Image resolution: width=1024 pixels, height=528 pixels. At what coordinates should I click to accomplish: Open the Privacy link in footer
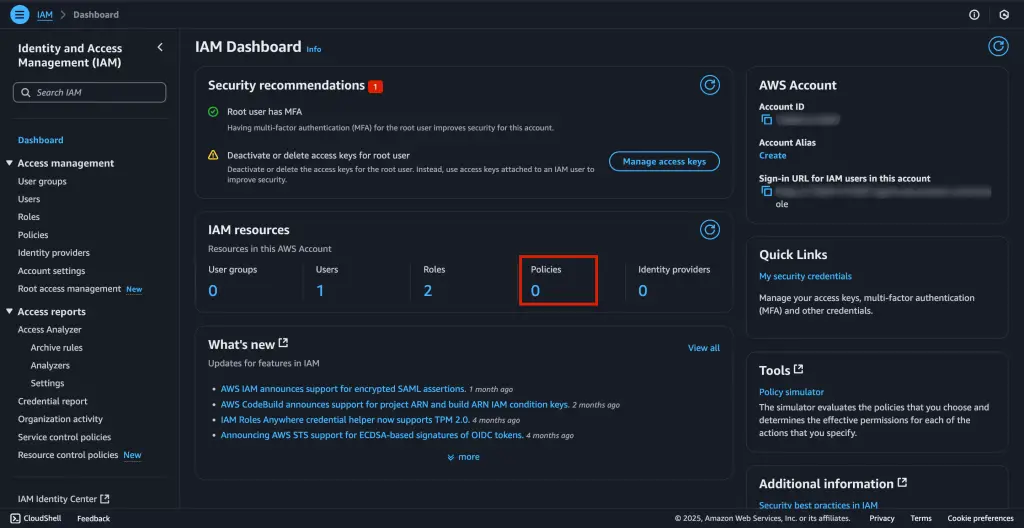[882, 518]
